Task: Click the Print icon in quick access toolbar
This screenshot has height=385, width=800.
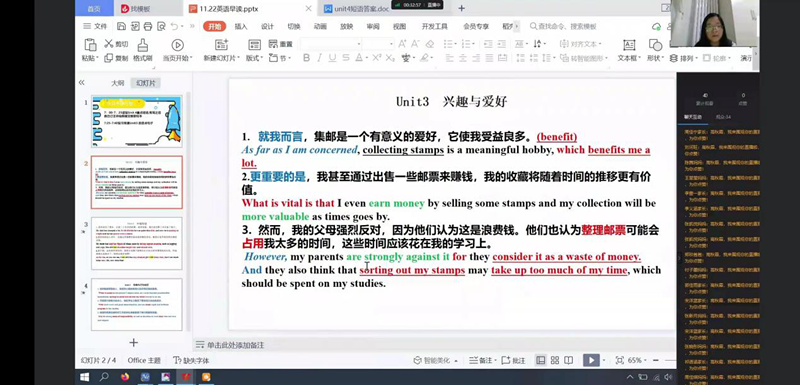Action: [x=148, y=27]
